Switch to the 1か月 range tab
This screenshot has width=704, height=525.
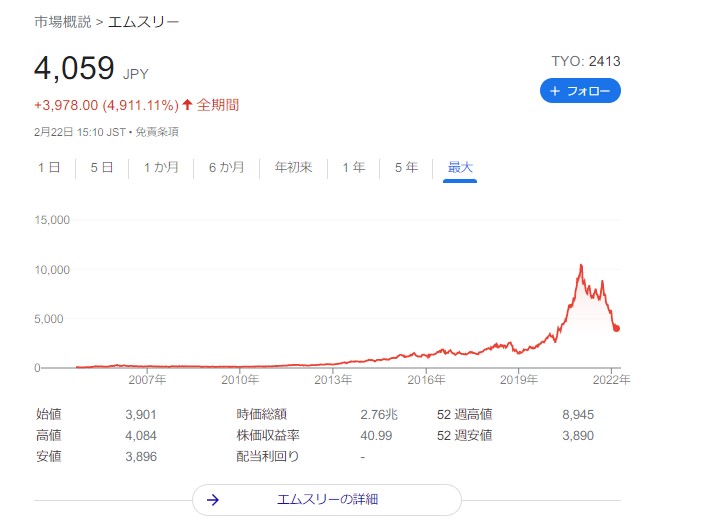(161, 168)
